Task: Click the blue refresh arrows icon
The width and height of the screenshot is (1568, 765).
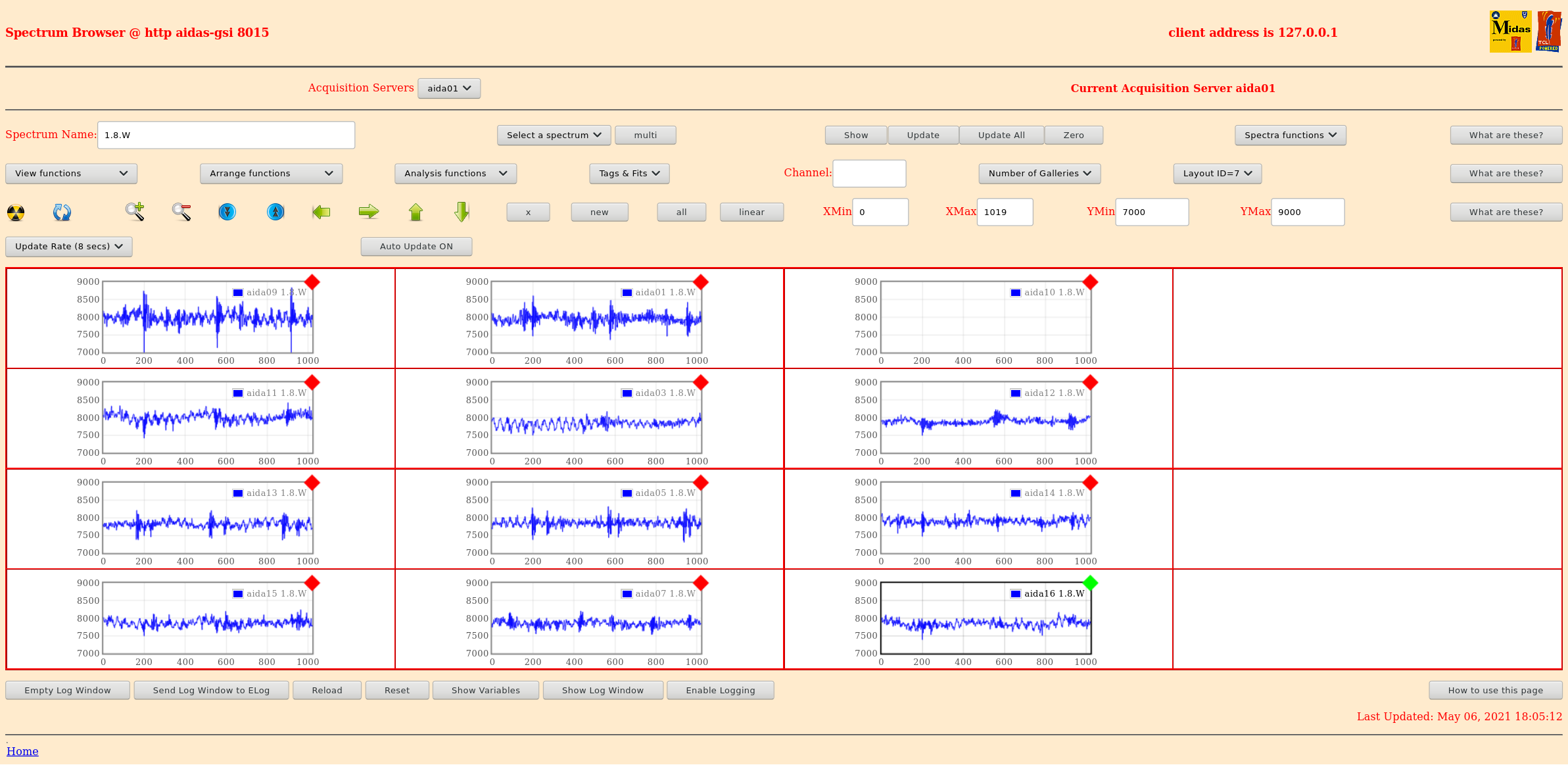Action: [62, 212]
